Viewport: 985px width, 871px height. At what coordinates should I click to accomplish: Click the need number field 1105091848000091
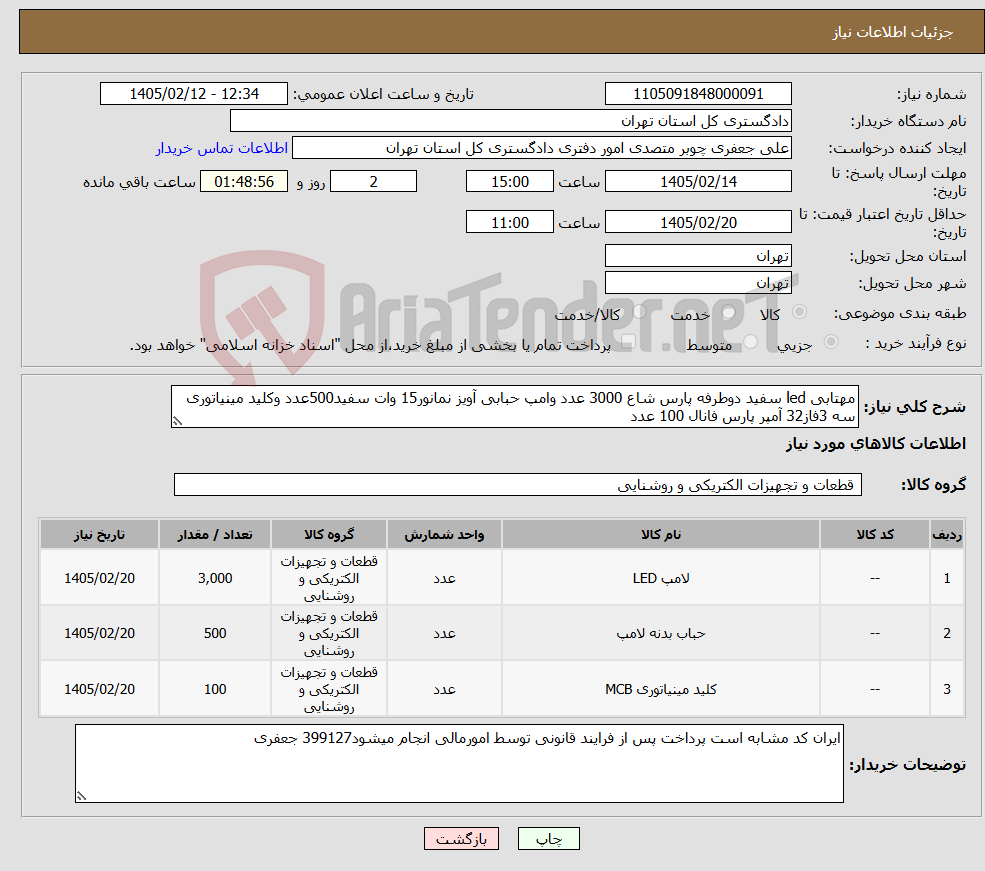pyautogui.click(x=698, y=94)
